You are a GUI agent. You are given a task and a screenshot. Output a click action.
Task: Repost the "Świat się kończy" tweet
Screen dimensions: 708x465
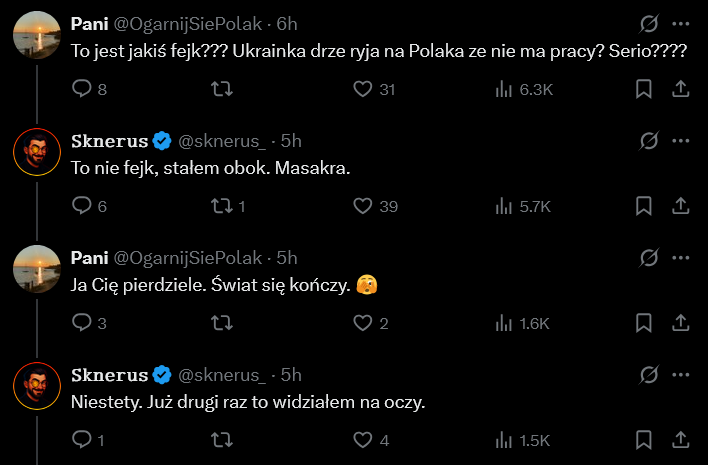click(x=224, y=323)
